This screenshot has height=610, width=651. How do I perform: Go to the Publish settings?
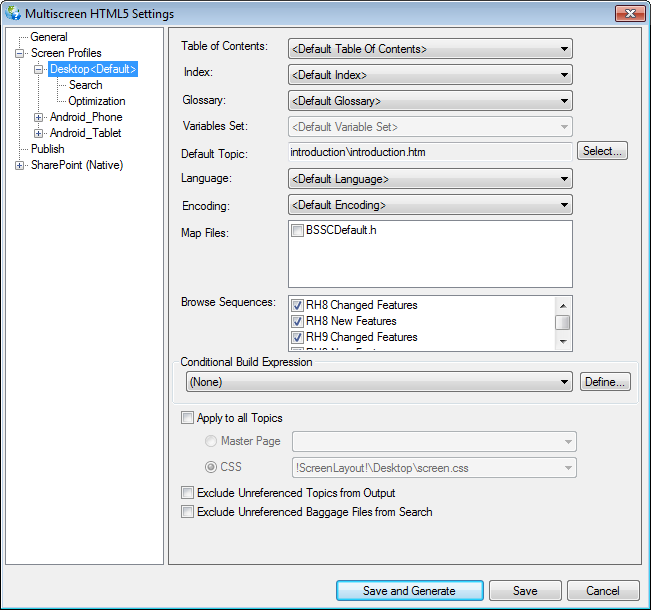coord(47,149)
